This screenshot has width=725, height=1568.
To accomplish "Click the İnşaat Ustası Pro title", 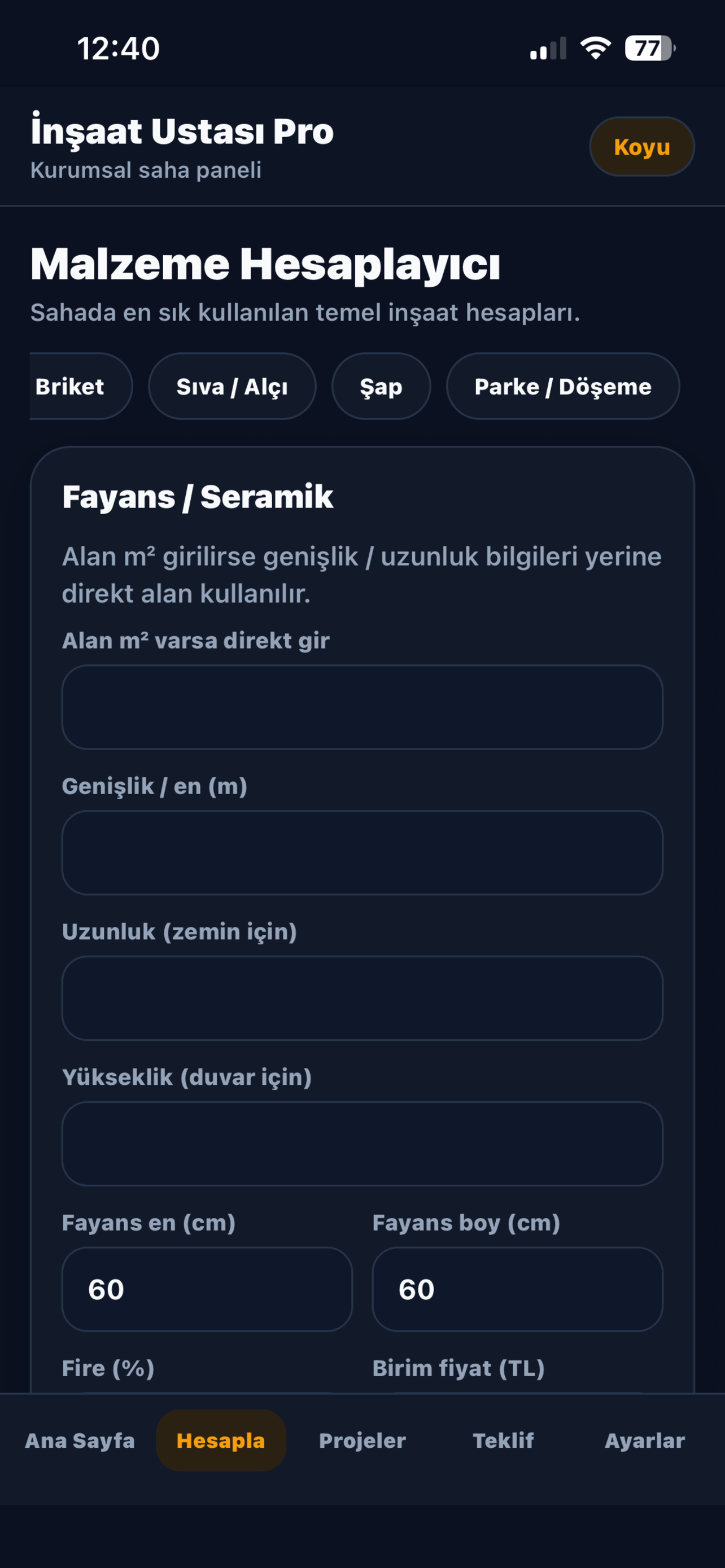I will 182,130.
